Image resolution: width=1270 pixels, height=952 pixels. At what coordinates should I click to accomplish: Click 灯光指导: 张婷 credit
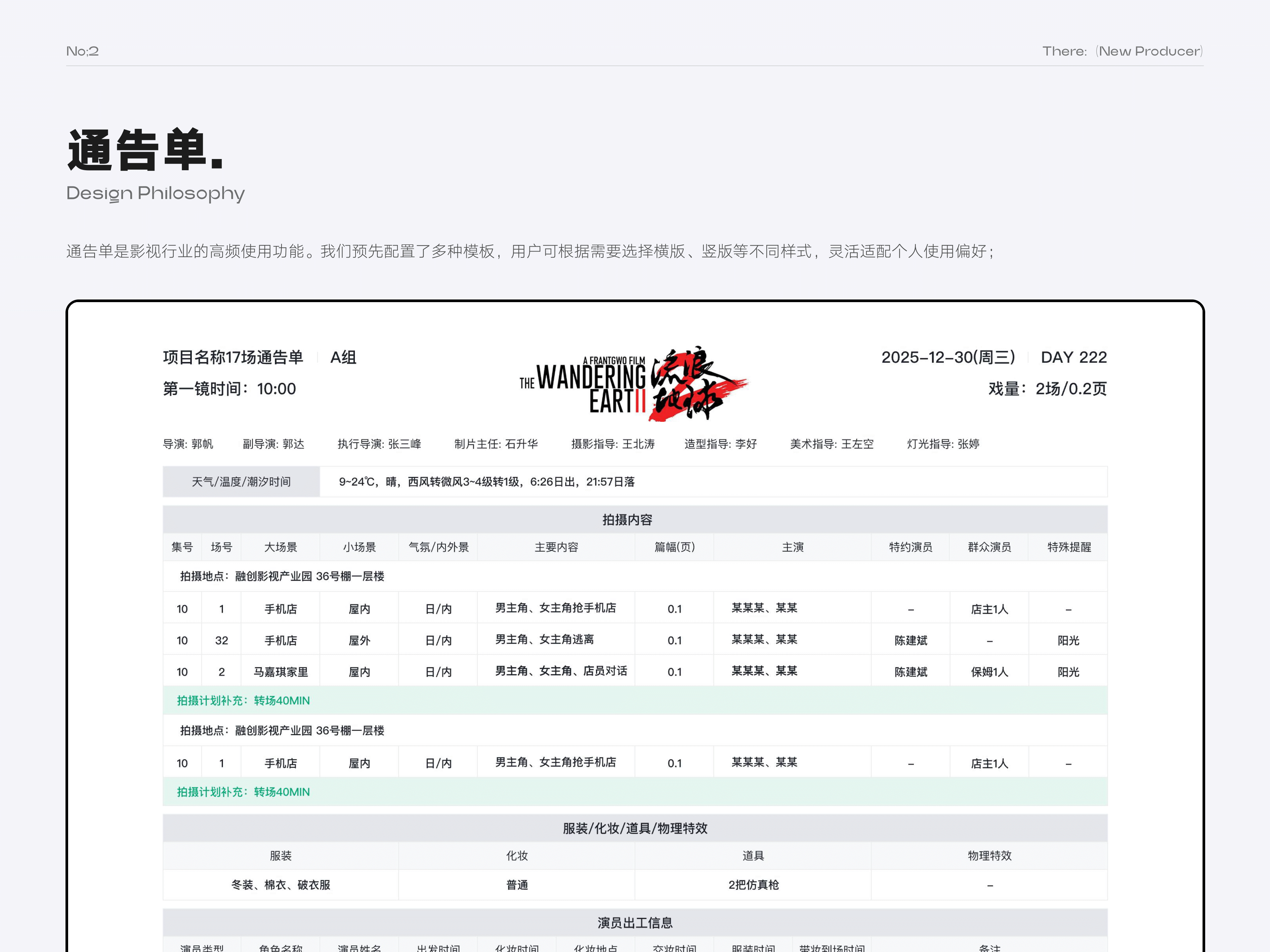(943, 444)
